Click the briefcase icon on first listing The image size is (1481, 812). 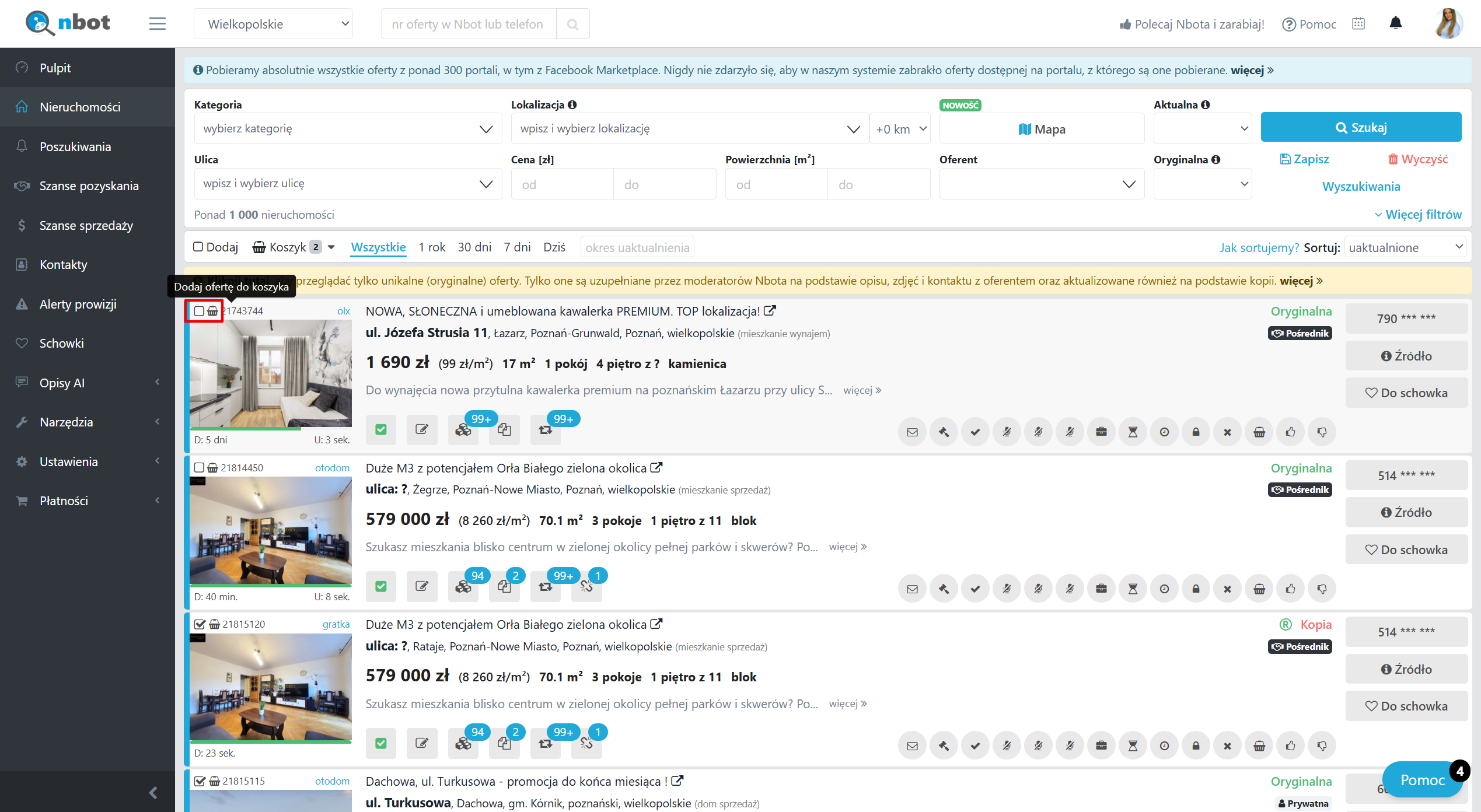[x=1101, y=432]
